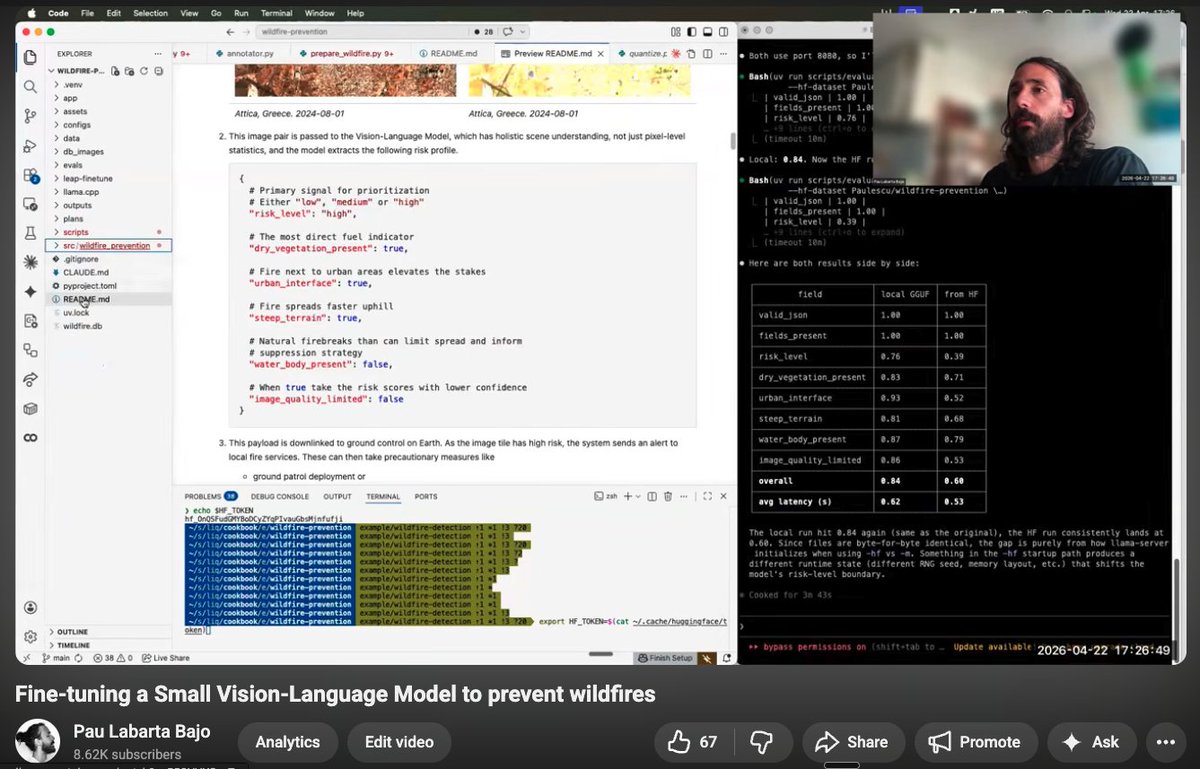1200x769 pixels.
Task: Open the Manage gear icon
Action: [x=30, y=636]
